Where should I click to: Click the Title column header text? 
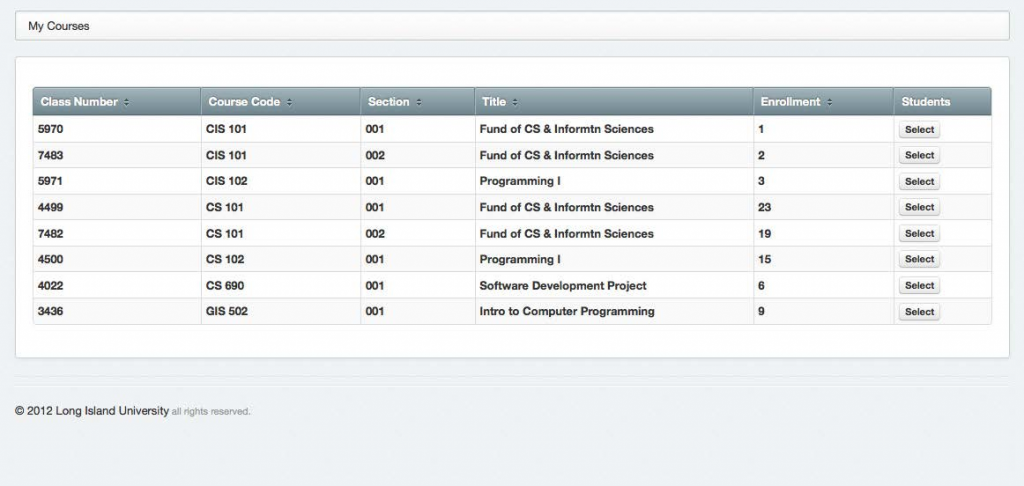[494, 102]
